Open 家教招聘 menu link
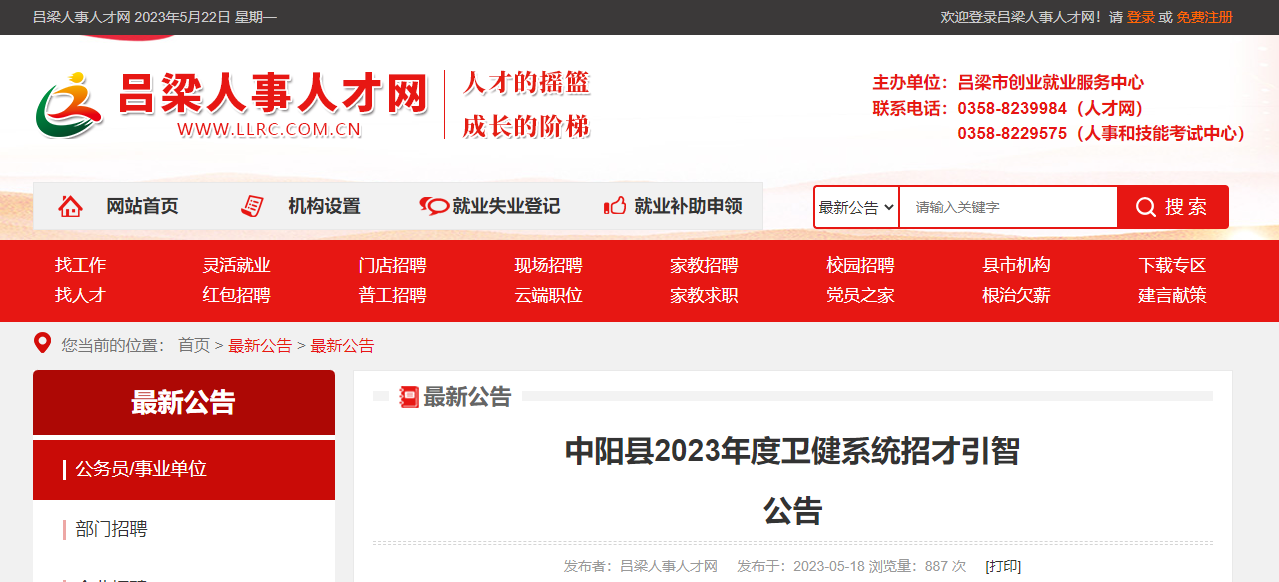The image size is (1279, 582). click(704, 265)
